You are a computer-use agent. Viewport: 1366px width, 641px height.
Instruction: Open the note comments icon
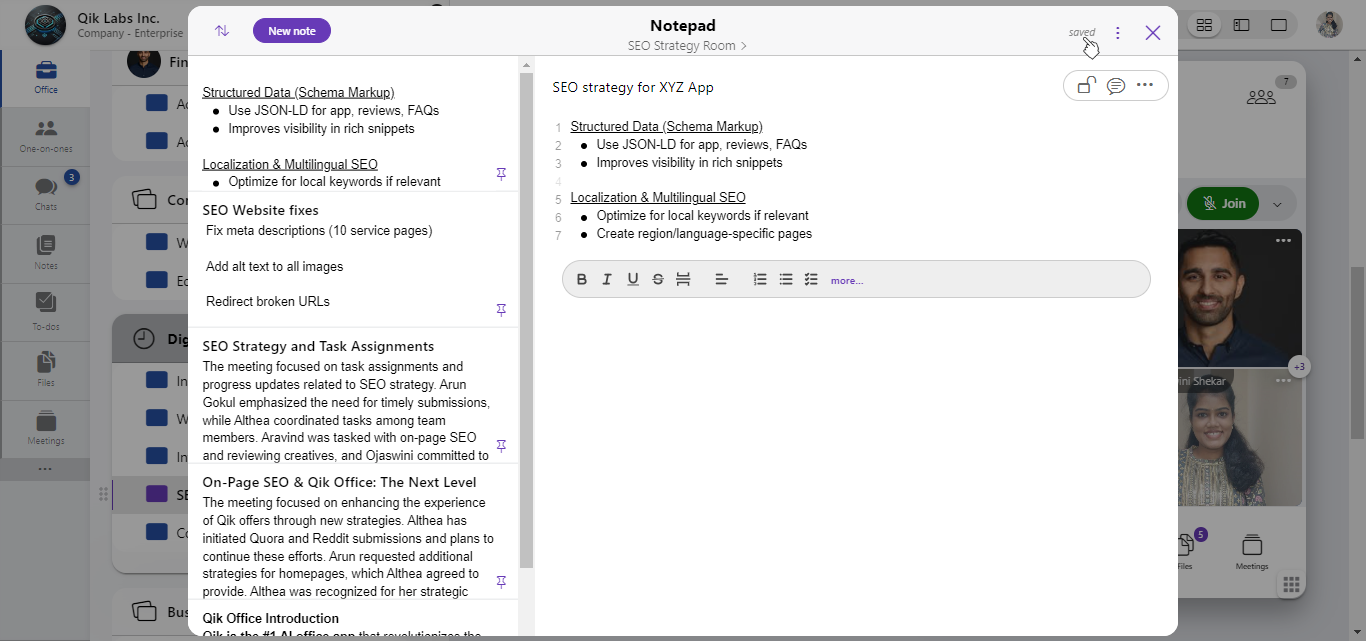point(1116,86)
